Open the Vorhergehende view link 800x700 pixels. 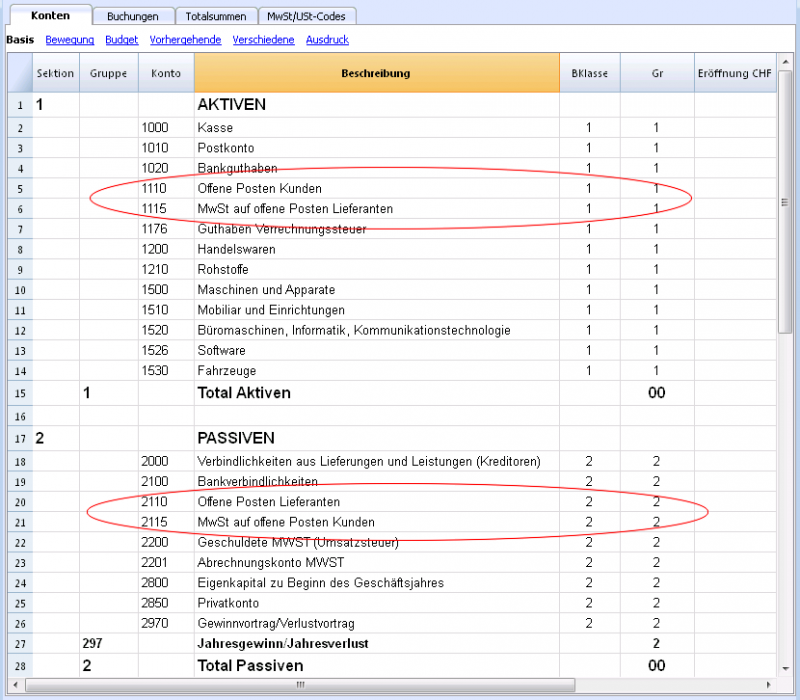click(185, 40)
